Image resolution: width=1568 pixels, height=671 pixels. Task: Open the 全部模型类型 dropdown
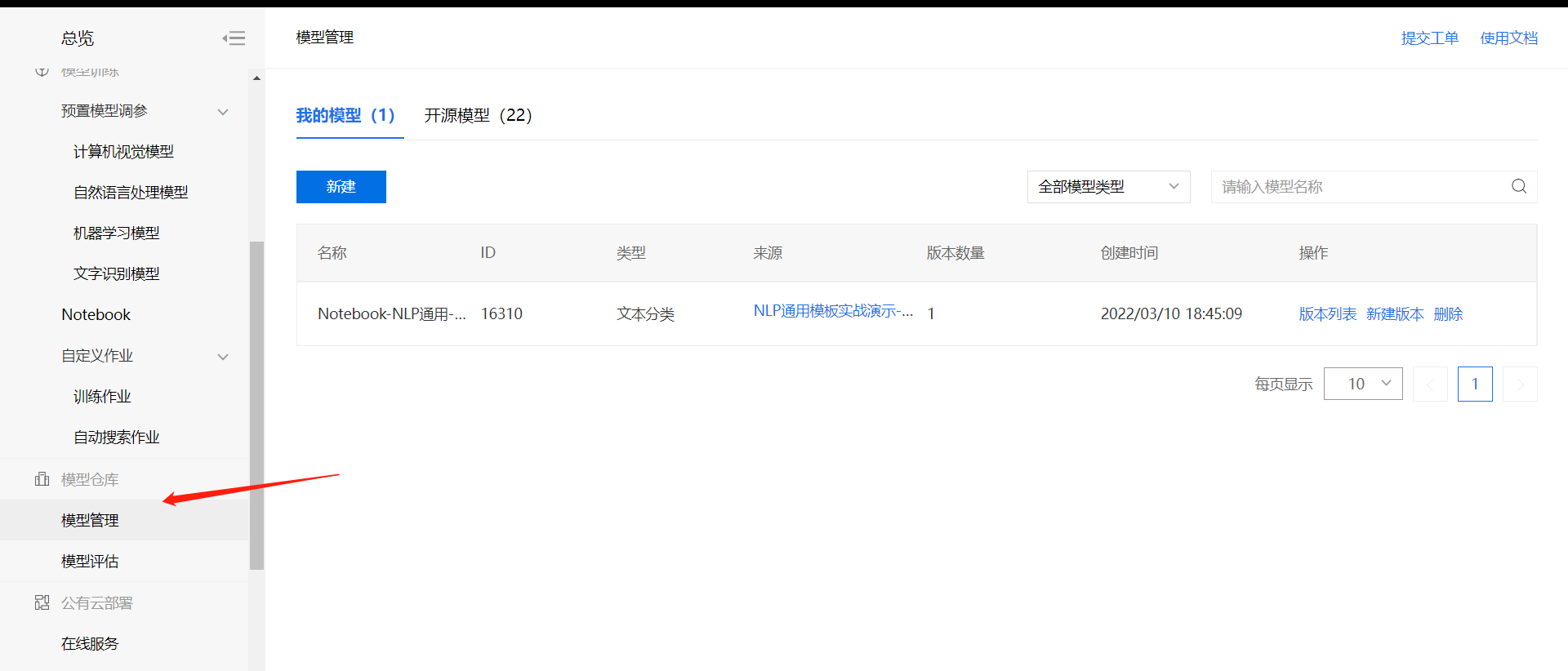1108,187
